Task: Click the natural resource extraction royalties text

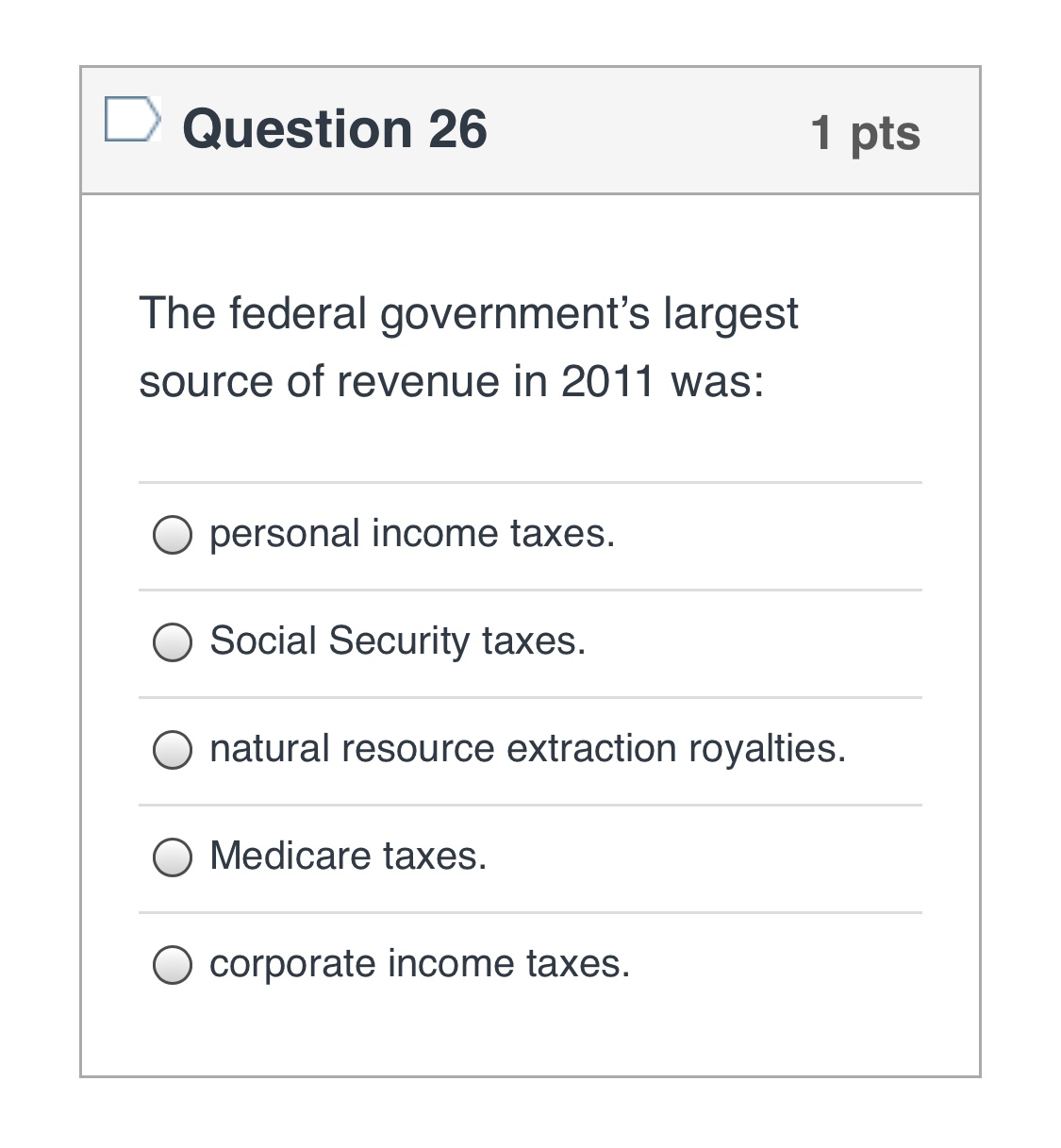Action: coord(526,749)
